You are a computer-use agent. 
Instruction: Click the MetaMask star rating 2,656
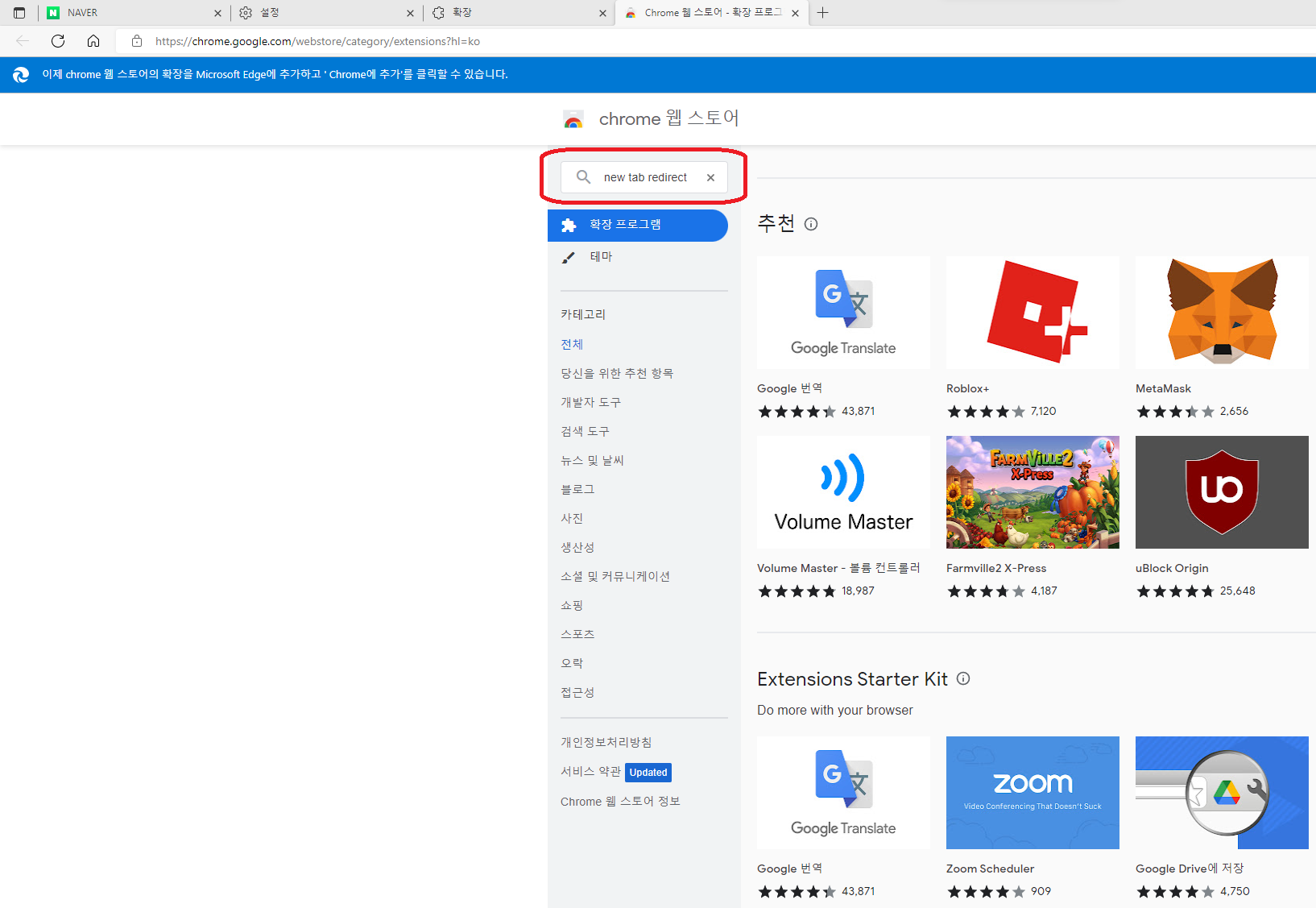[x=1192, y=412]
